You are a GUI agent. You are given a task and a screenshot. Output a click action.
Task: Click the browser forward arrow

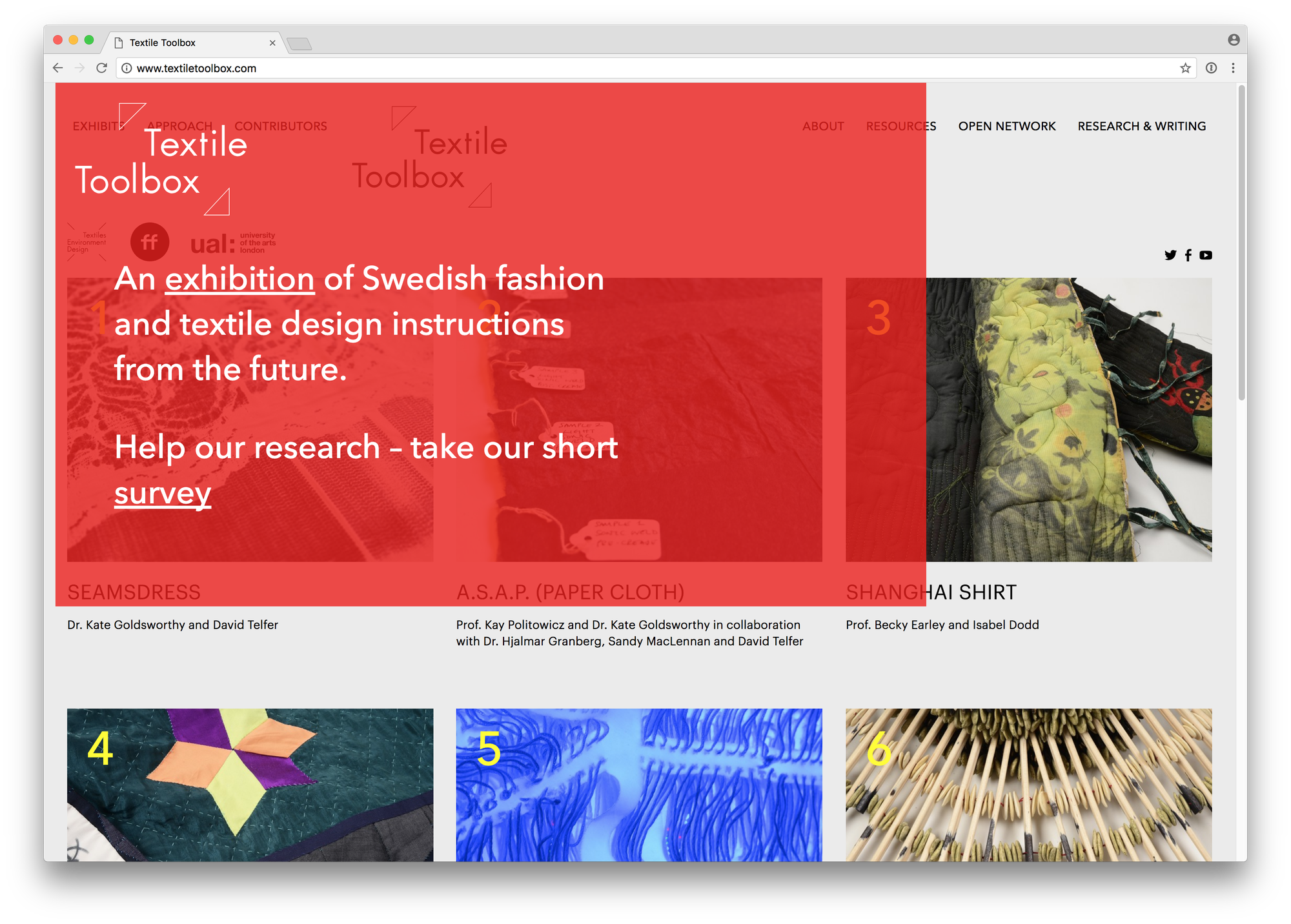point(80,68)
